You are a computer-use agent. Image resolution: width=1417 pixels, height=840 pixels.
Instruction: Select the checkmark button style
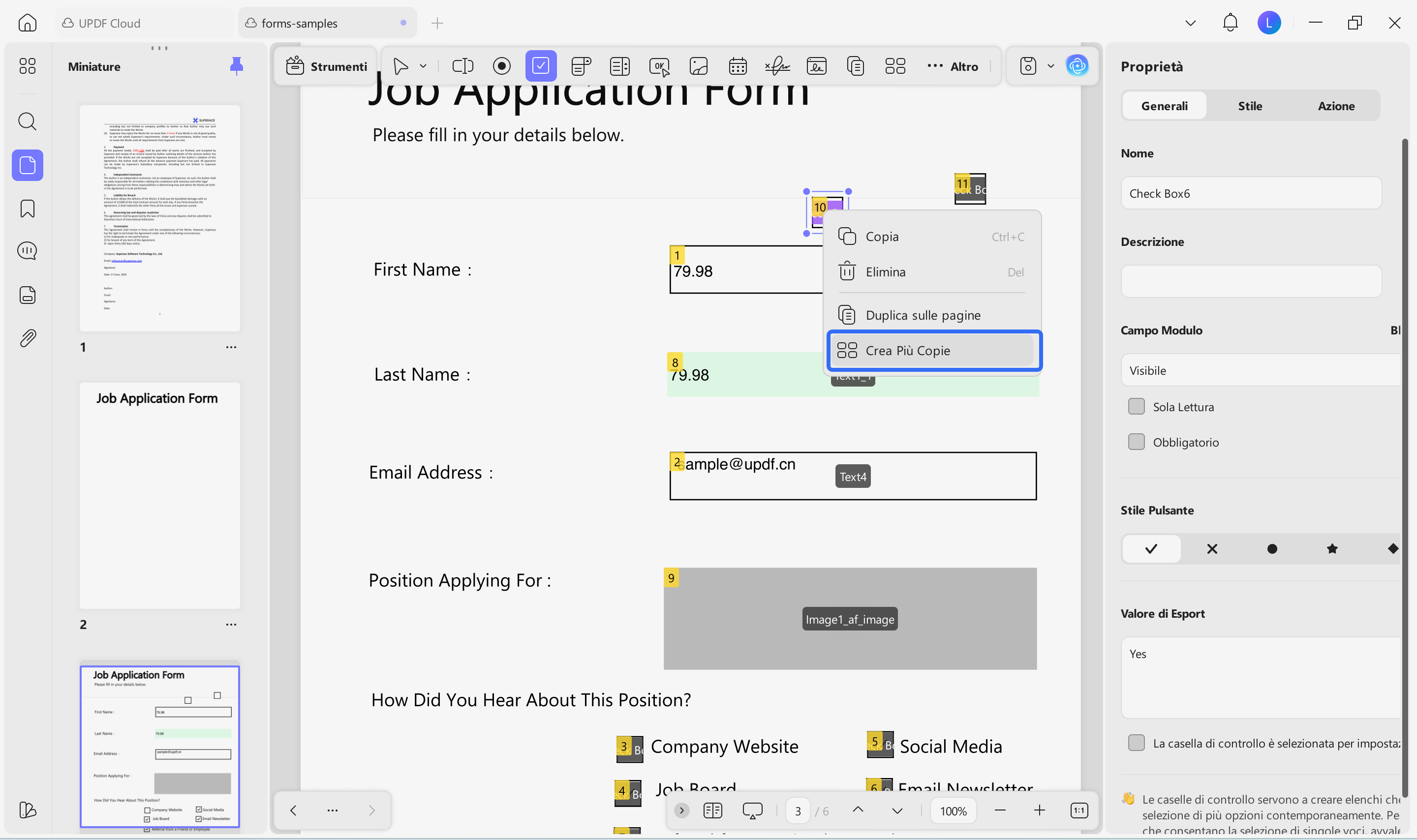1151,548
